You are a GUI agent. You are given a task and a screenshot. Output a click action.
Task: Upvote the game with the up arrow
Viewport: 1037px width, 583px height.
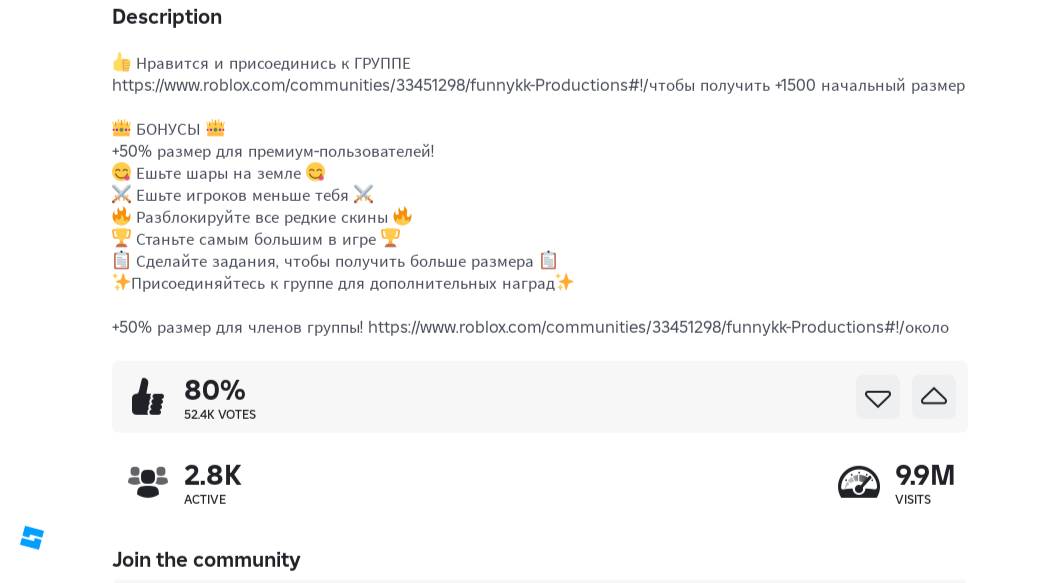pos(933,397)
